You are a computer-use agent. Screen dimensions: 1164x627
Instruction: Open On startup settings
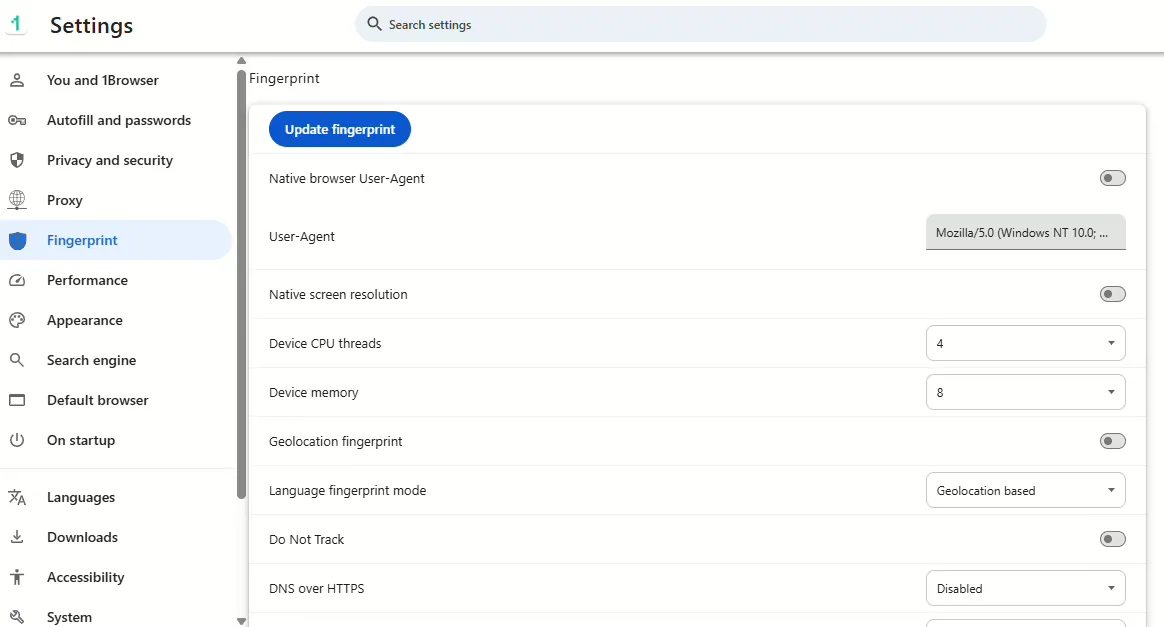(116, 441)
